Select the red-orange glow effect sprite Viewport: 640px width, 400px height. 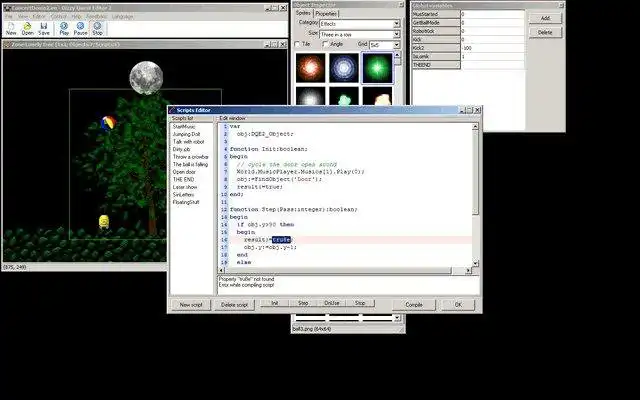[310, 67]
